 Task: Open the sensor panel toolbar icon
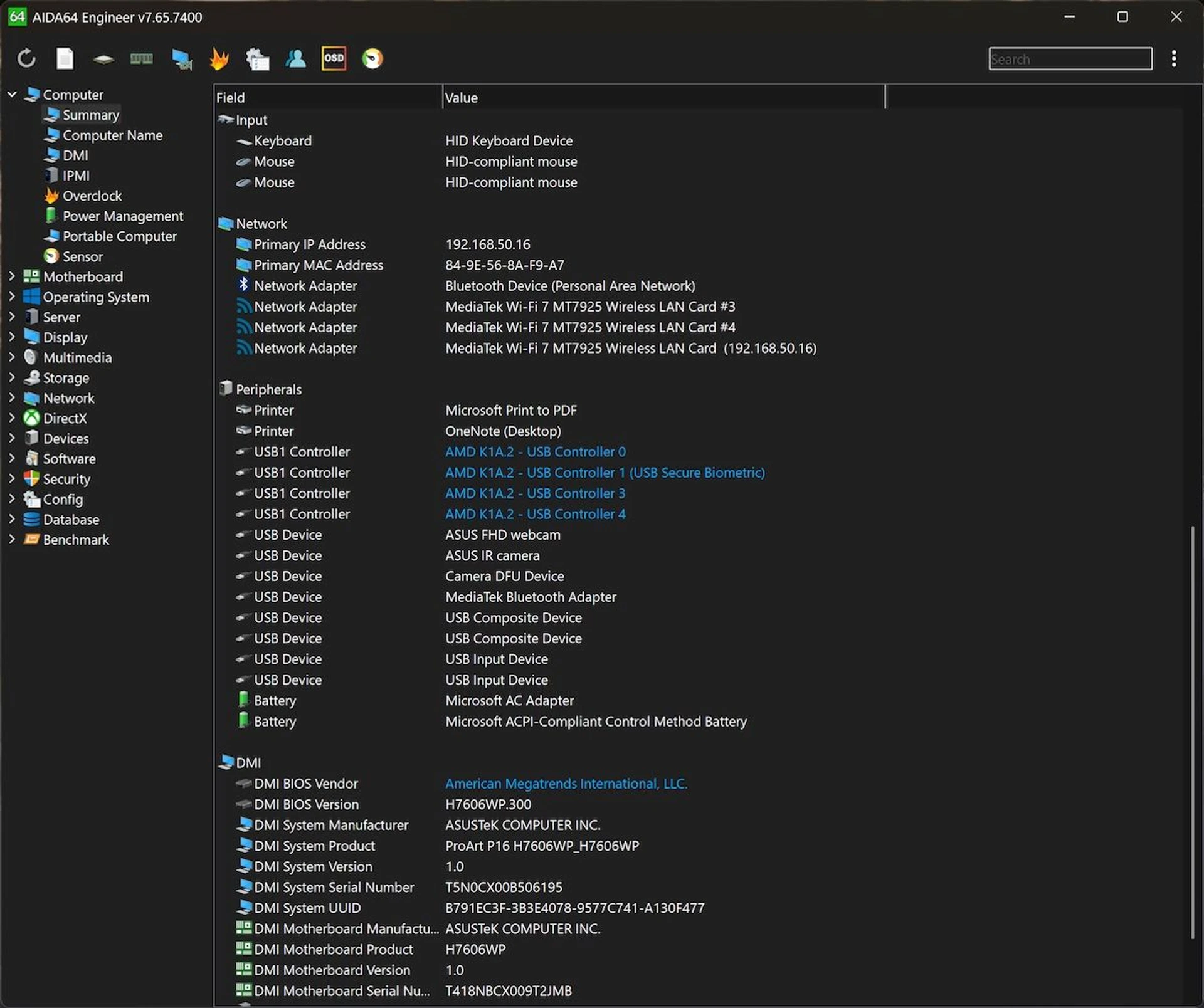click(372, 58)
